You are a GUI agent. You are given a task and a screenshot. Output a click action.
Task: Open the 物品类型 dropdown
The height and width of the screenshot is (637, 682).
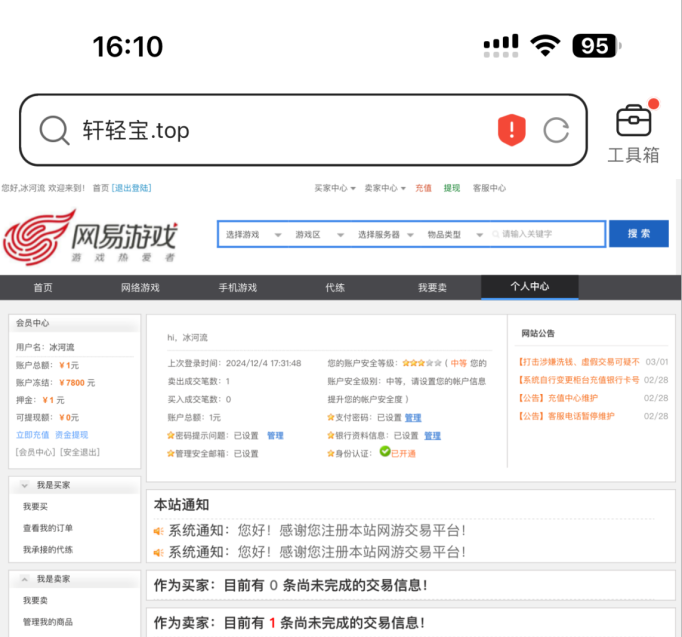click(x=455, y=234)
